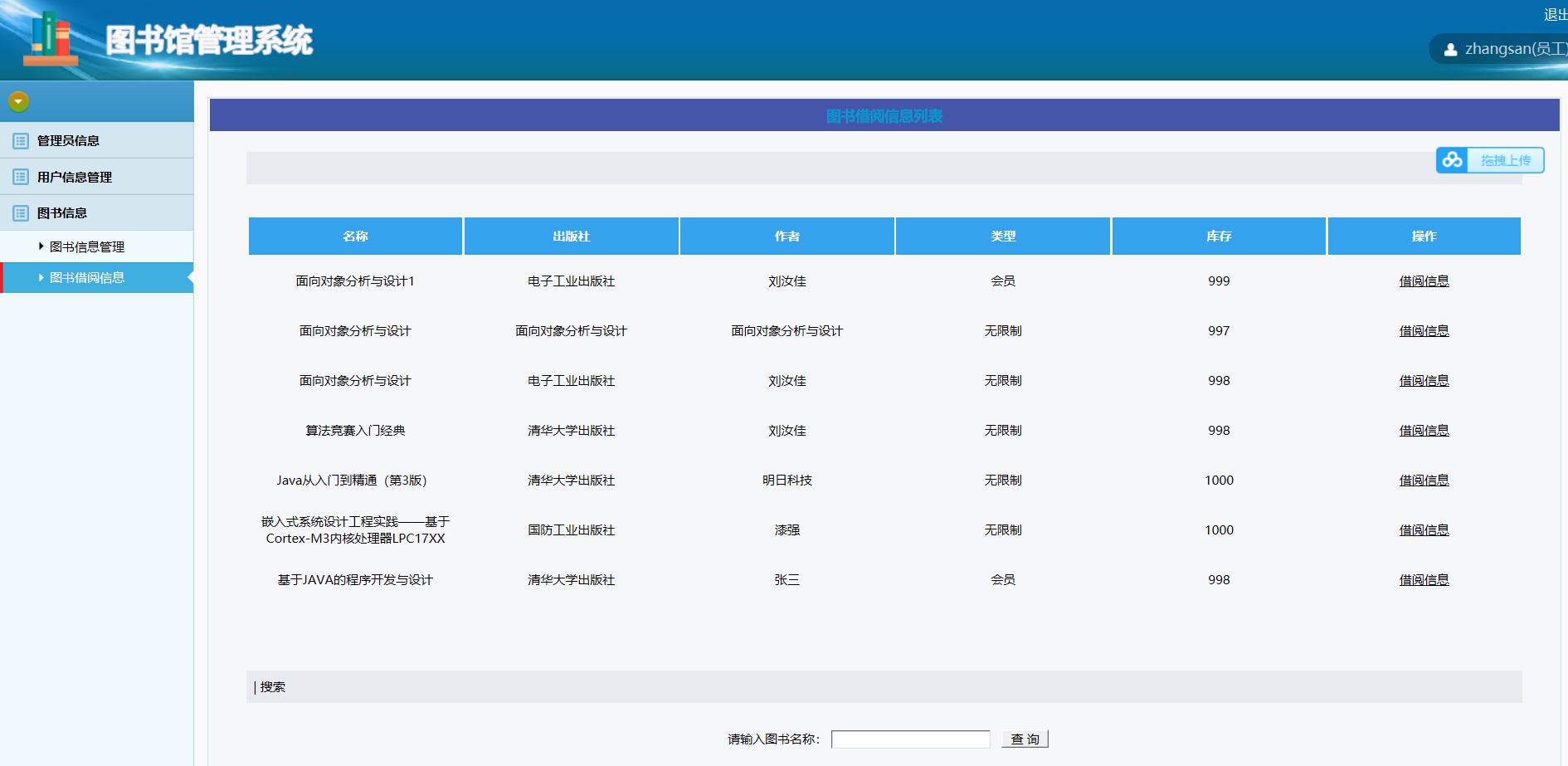The width and height of the screenshot is (1568, 766).
Task: Focus the book name search field
Action: pyautogui.click(x=910, y=739)
